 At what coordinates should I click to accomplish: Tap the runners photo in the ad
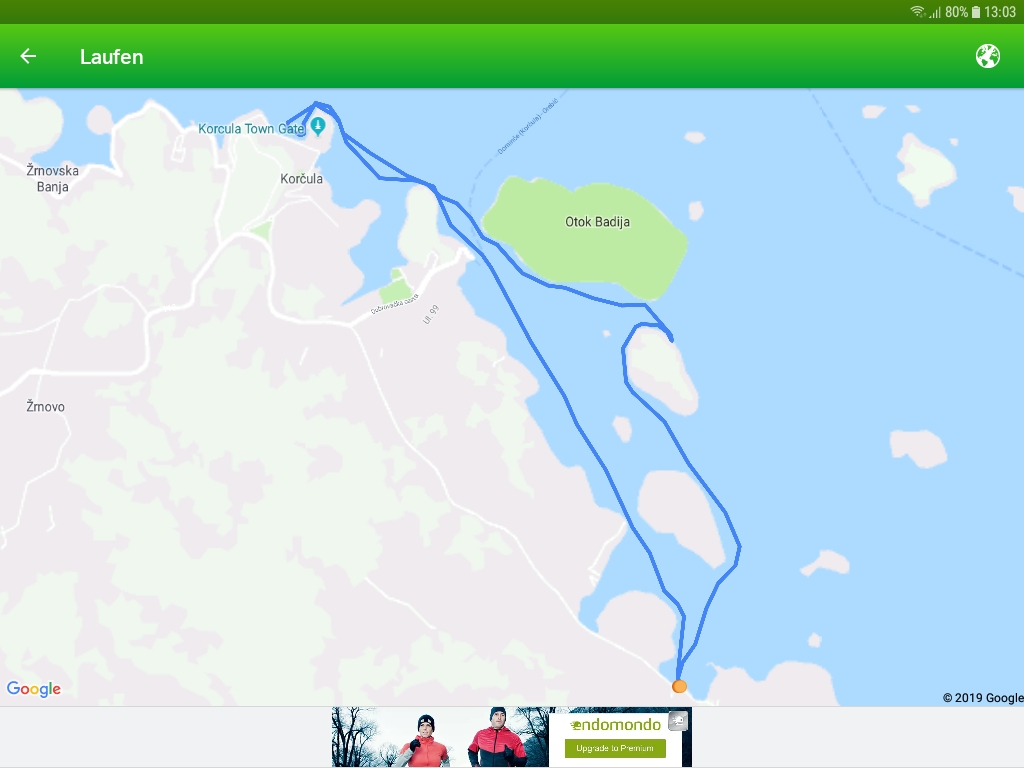pos(440,737)
